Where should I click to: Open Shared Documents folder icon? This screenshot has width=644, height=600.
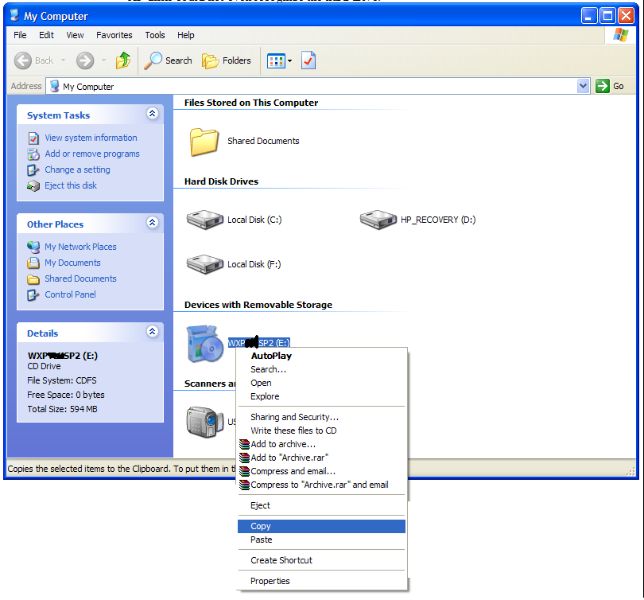pos(204,142)
